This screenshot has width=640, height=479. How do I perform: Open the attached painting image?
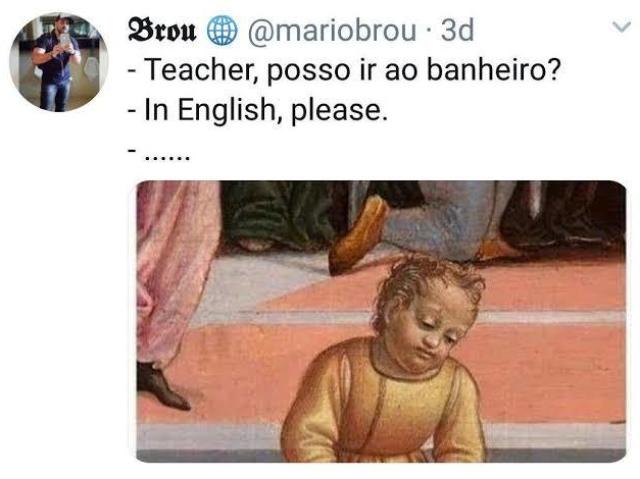tap(381, 322)
